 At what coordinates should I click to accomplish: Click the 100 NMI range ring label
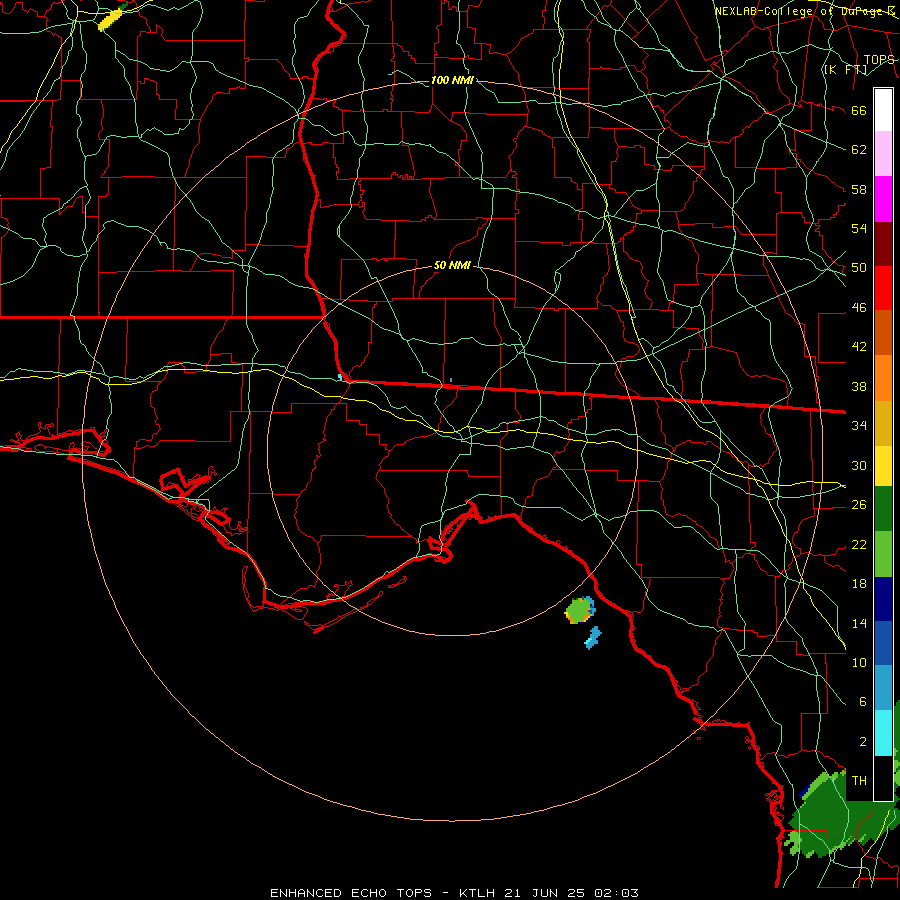[x=452, y=80]
